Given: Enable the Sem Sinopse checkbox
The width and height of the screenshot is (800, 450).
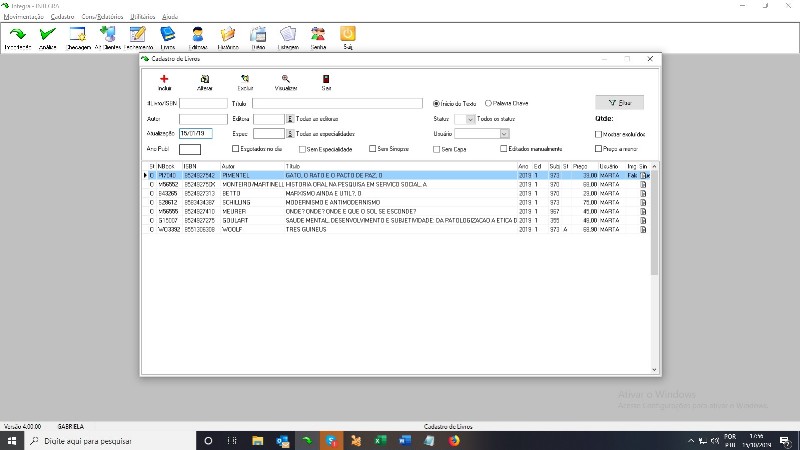Looking at the screenshot, I should pyautogui.click(x=372, y=149).
